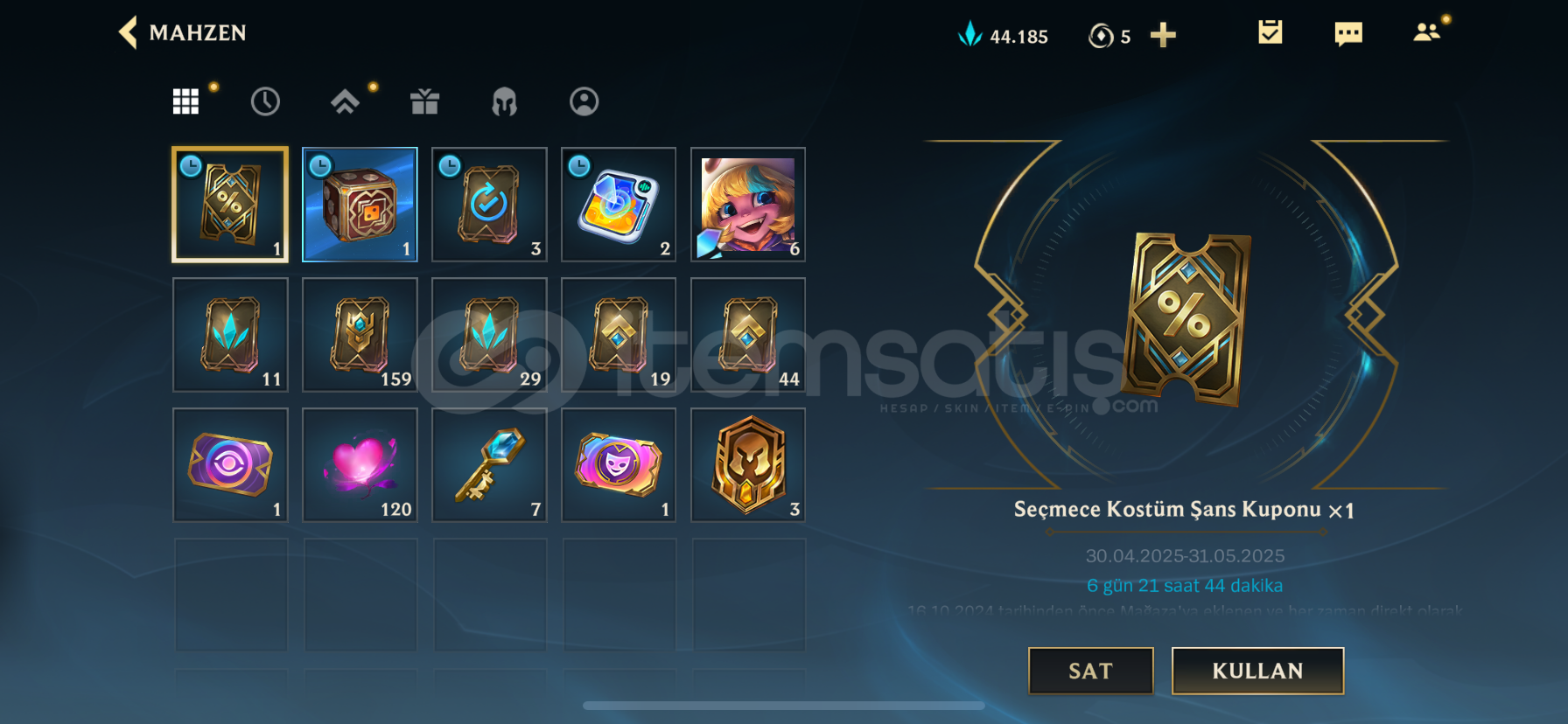Select the purple eye ticket item
This screenshot has width=1568, height=724.
[x=230, y=465]
